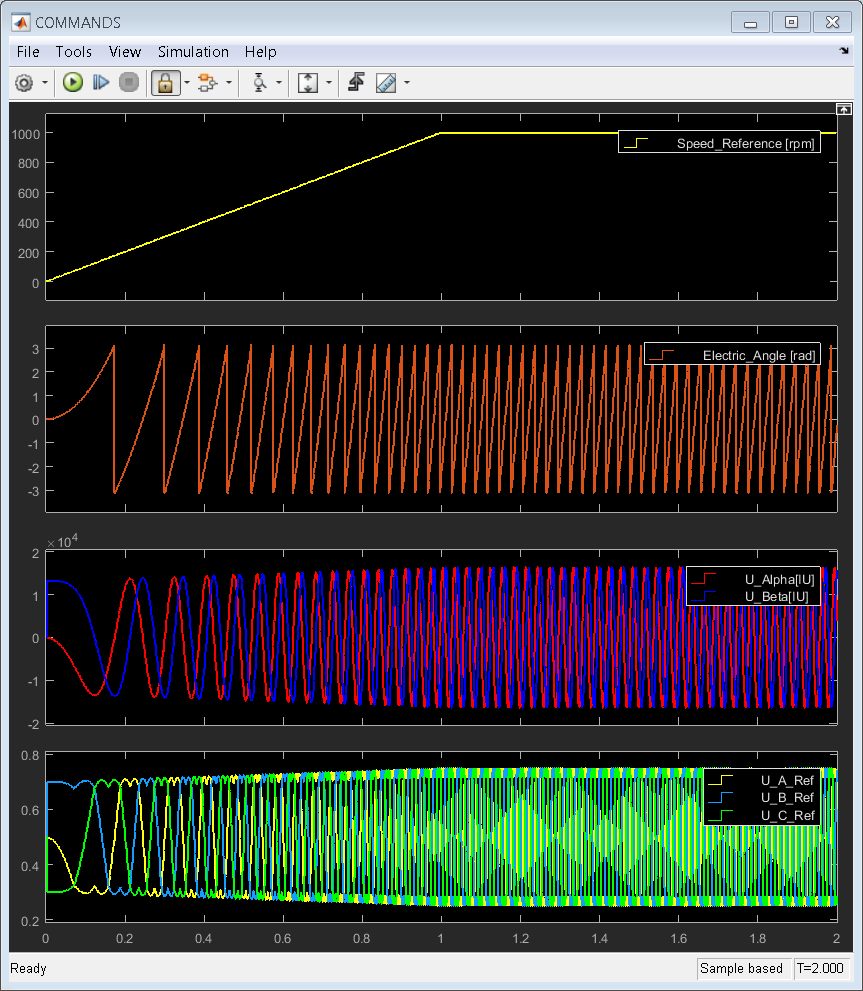Click the U_Alpha[IU] legend entry
The width and height of the screenshot is (863, 991).
pyautogui.click(x=780, y=579)
